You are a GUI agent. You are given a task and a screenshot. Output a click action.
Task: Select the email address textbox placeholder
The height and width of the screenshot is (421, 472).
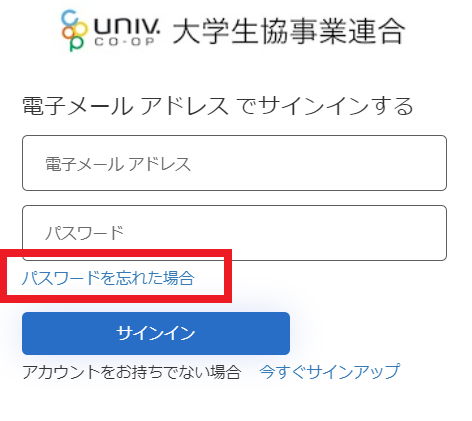[118, 164]
